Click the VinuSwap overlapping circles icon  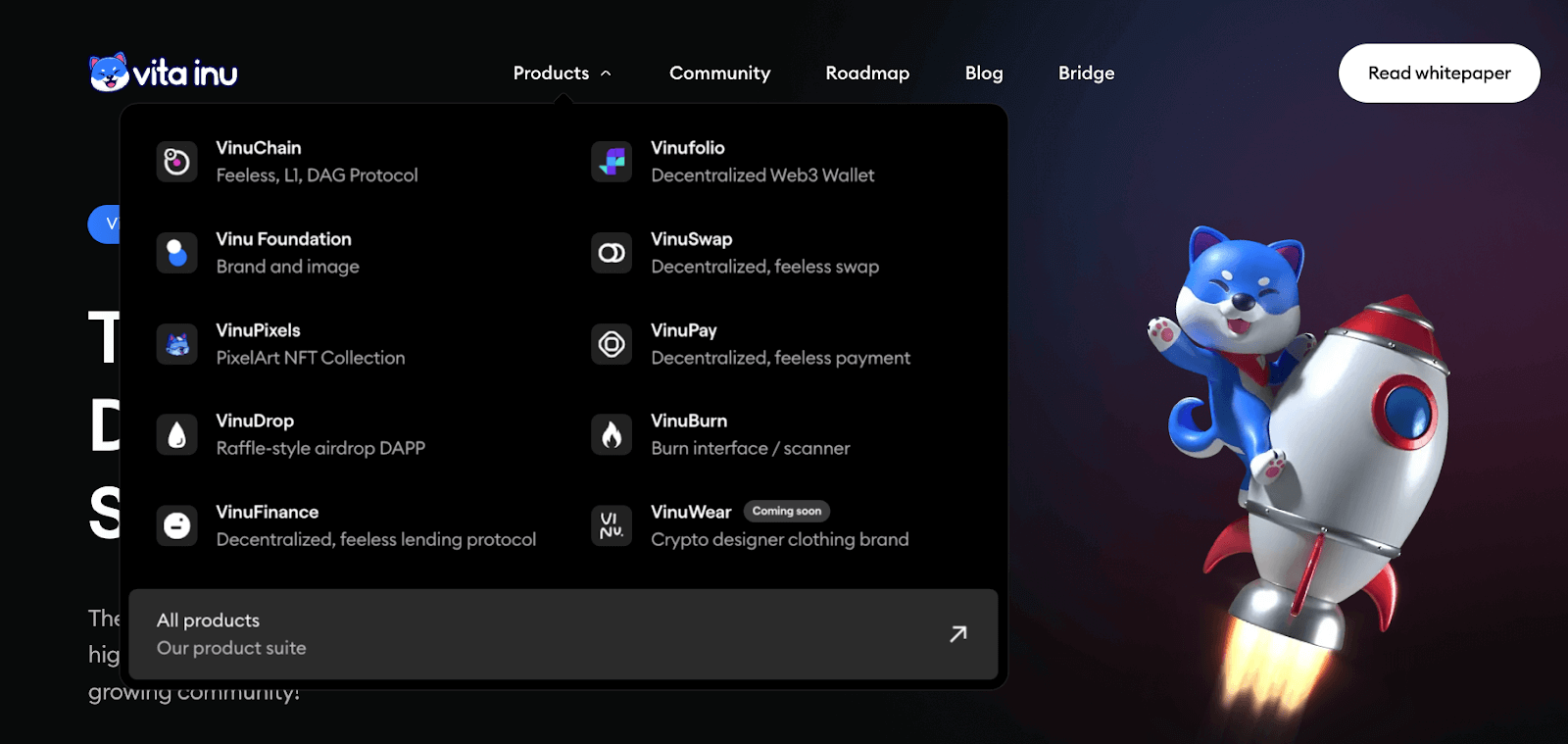tap(612, 253)
